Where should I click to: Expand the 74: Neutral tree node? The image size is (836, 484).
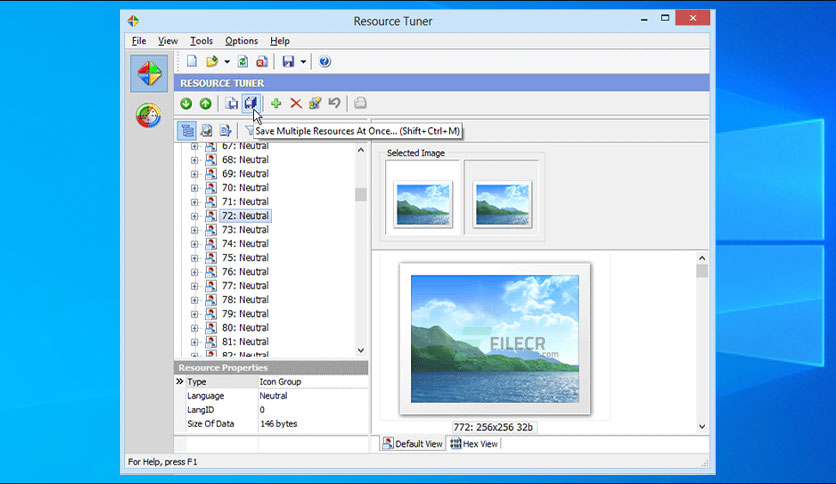tap(195, 244)
